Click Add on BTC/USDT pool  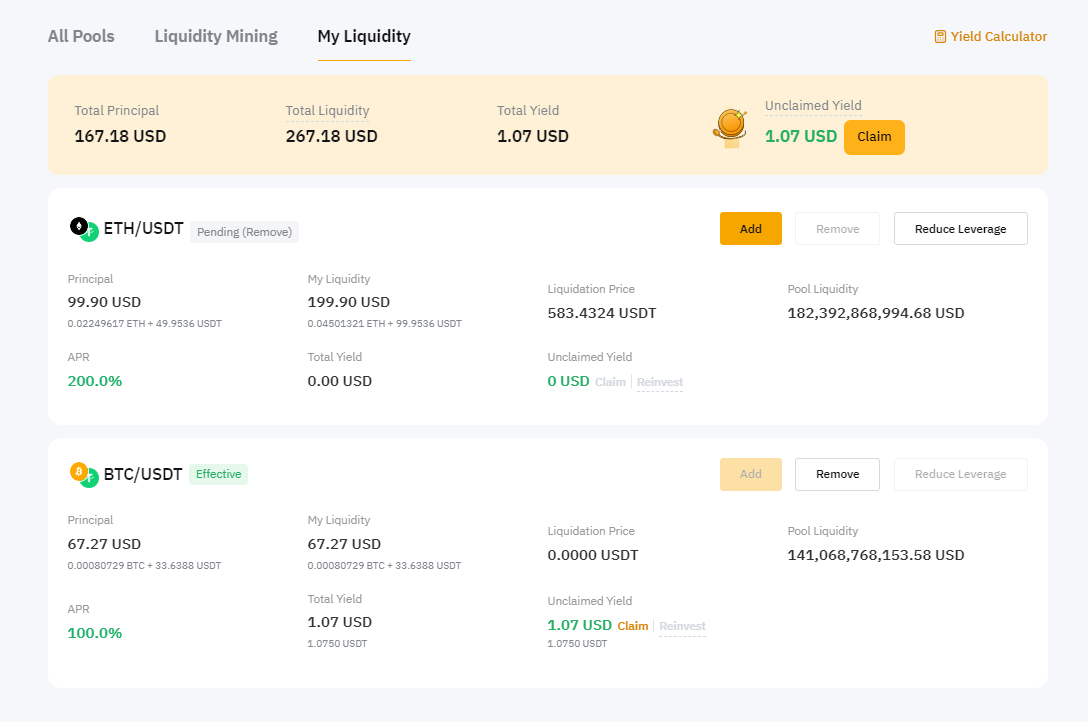tap(750, 474)
